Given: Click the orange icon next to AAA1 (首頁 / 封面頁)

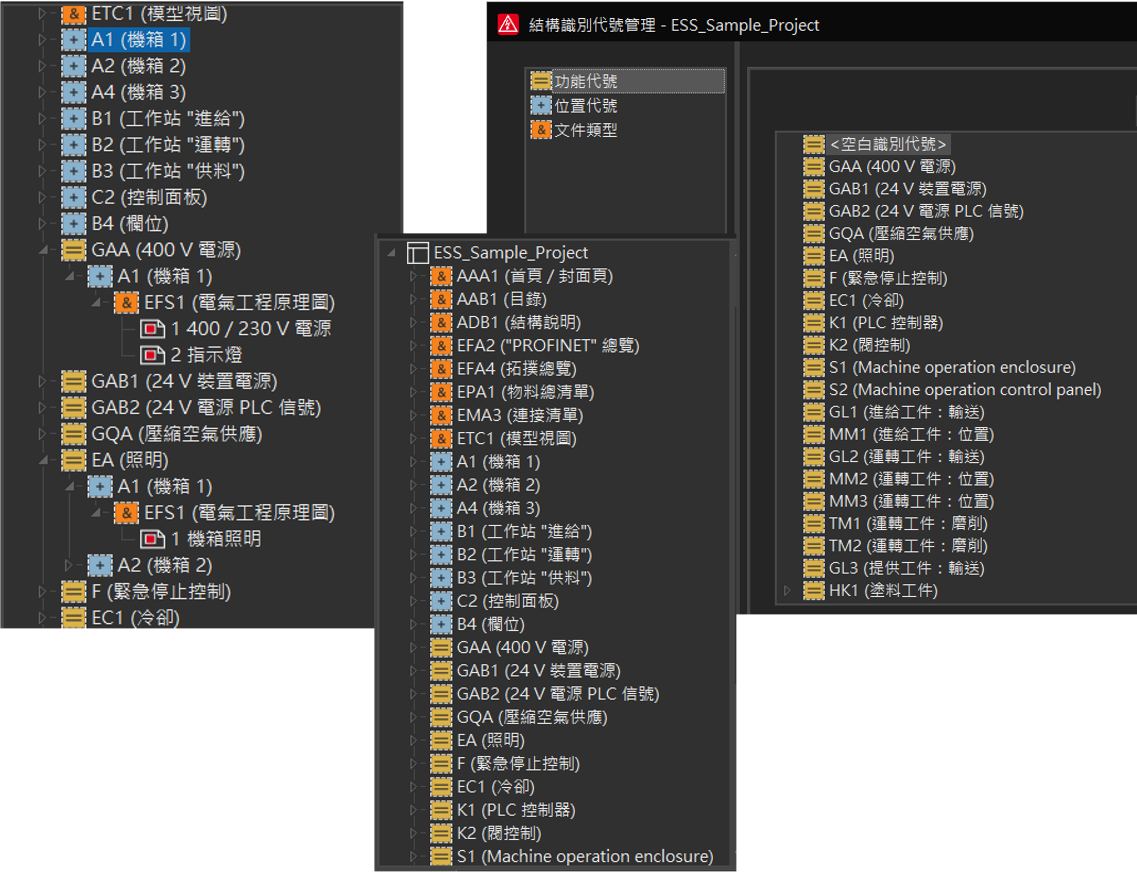Looking at the screenshot, I should pos(441,276).
